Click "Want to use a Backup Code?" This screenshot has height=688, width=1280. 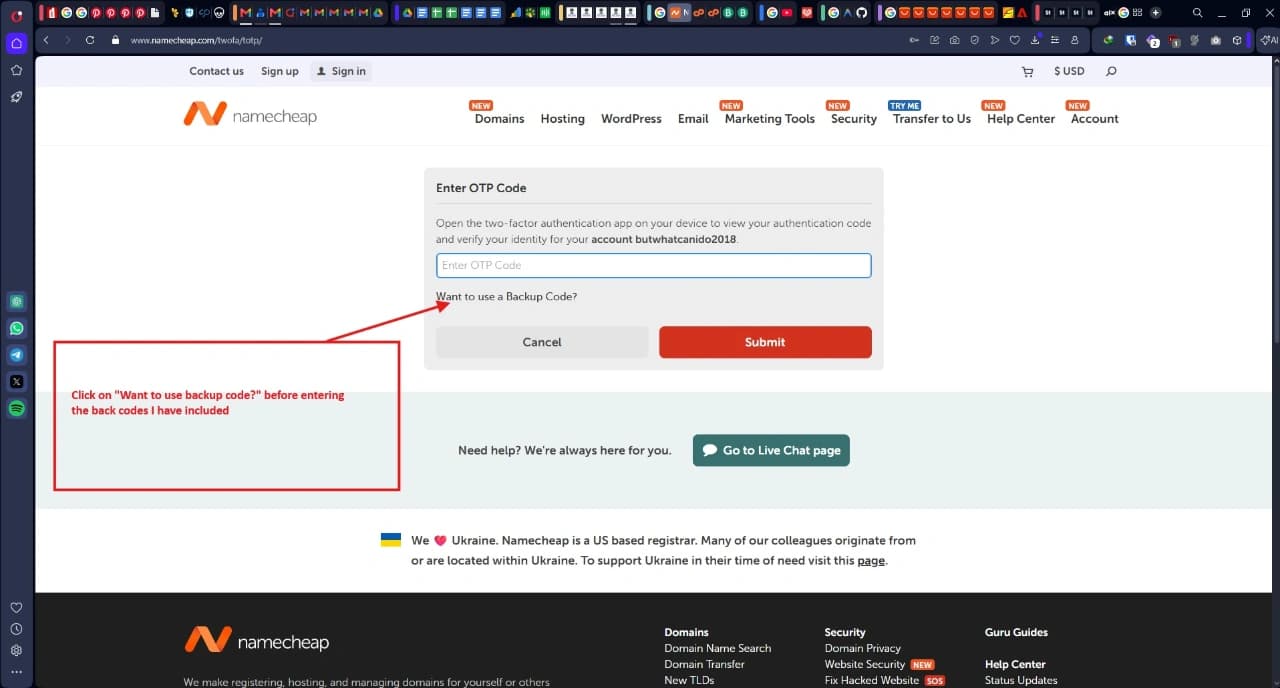coord(506,297)
